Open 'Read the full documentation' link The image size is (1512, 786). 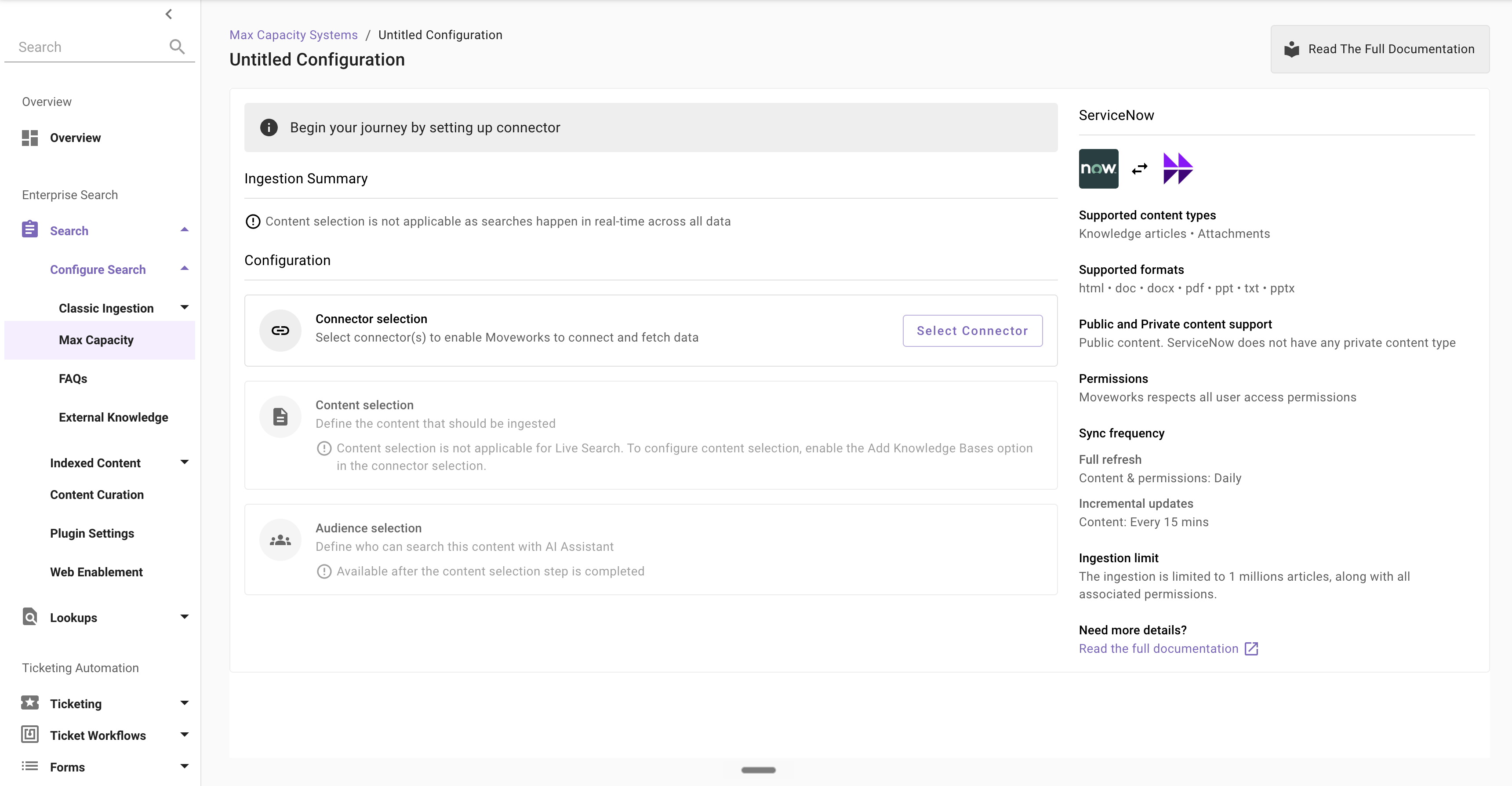coord(1158,649)
